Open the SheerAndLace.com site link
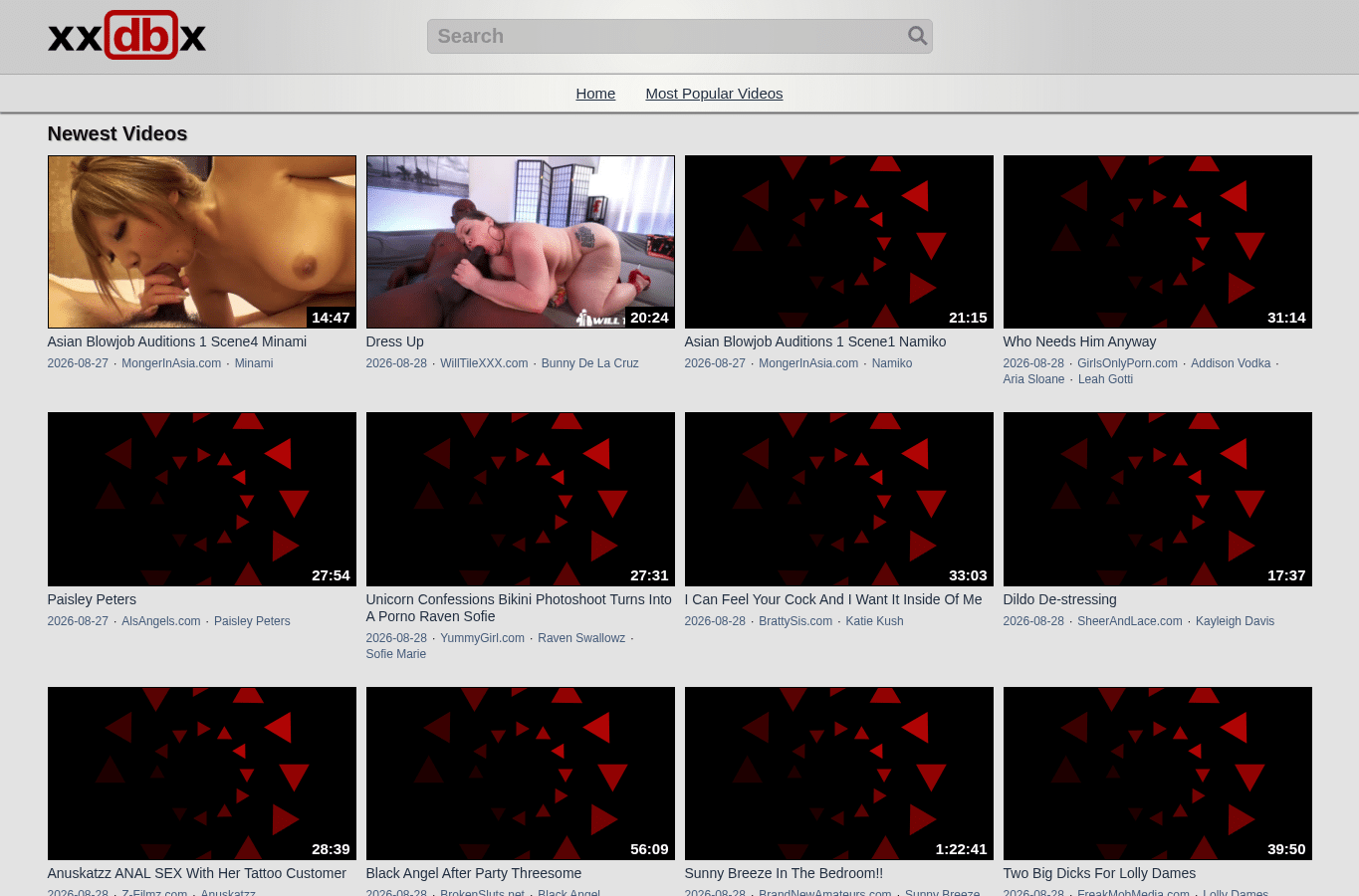This screenshot has height=896, width=1359. [x=1130, y=621]
